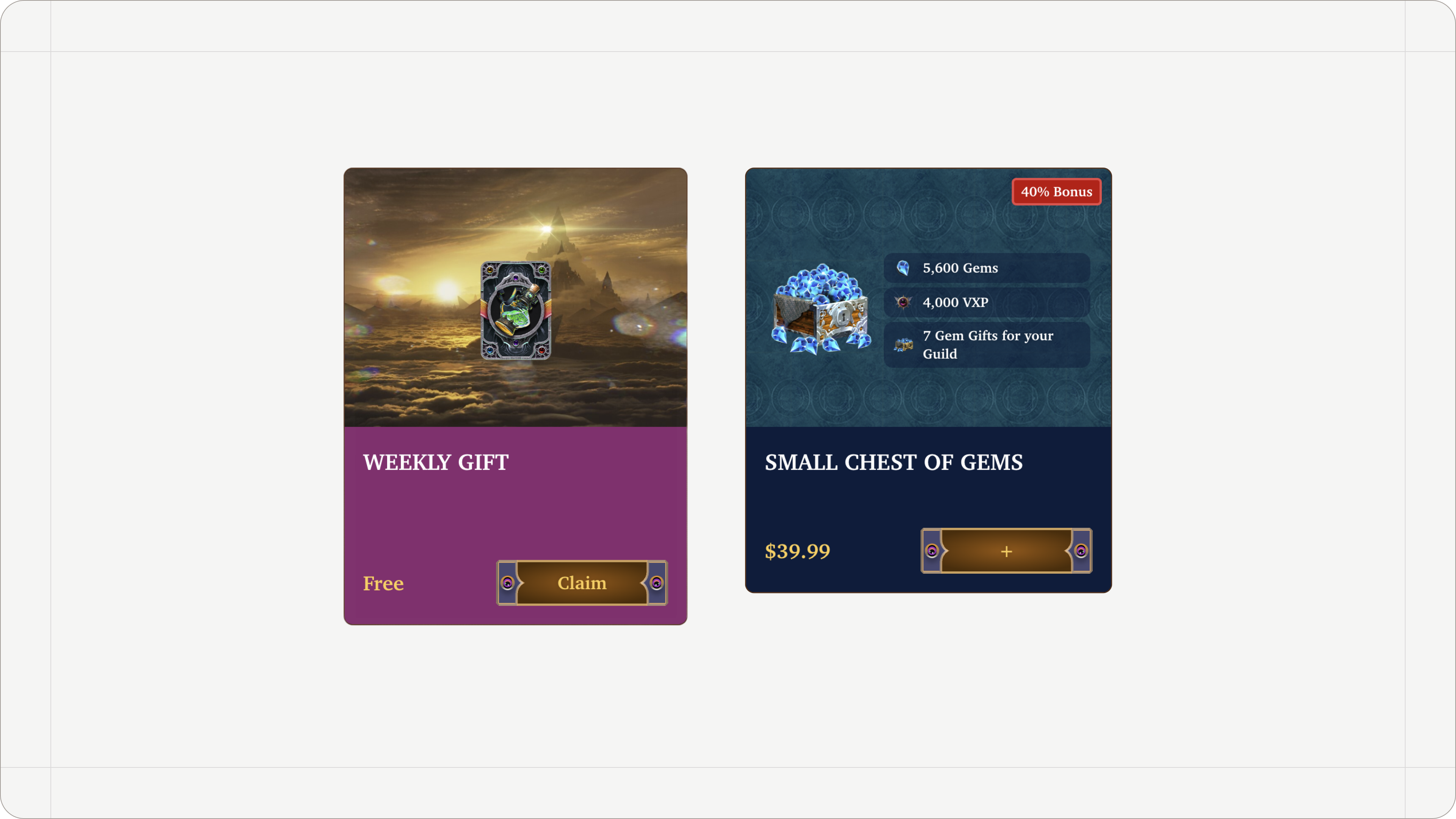1456x819 pixels.
Task: Click the Small Chest of Gems title
Action: pos(894,462)
